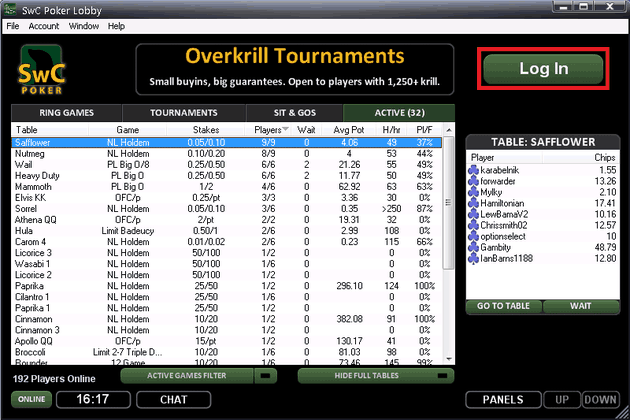Toggle the Active Games Filter indicator
The width and height of the screenshot is (630, 420).
266,376
